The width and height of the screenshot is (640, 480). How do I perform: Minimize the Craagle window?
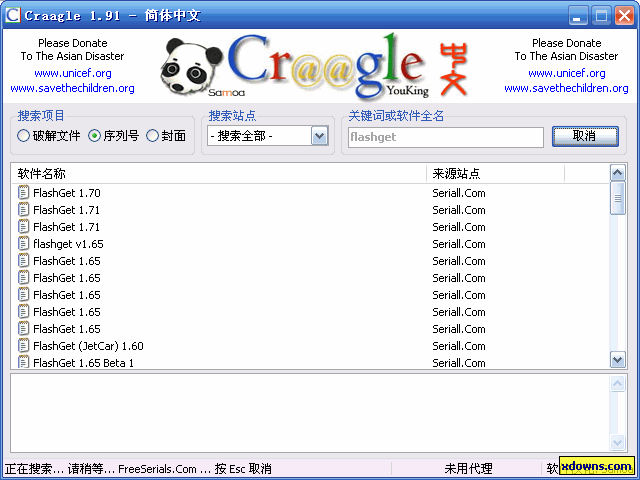(x=578, y=16)
